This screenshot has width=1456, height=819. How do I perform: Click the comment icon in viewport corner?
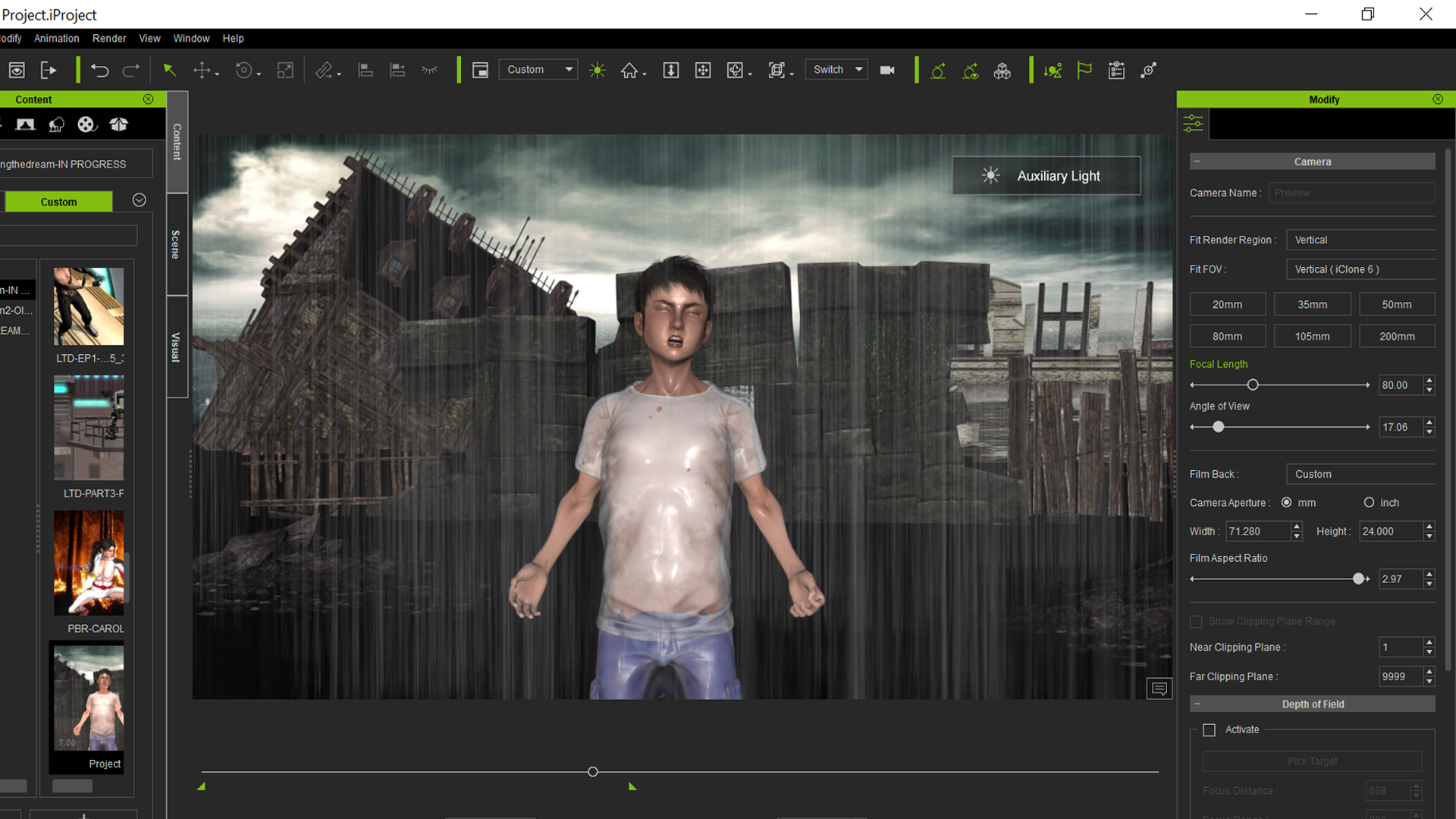(1159, 689)
